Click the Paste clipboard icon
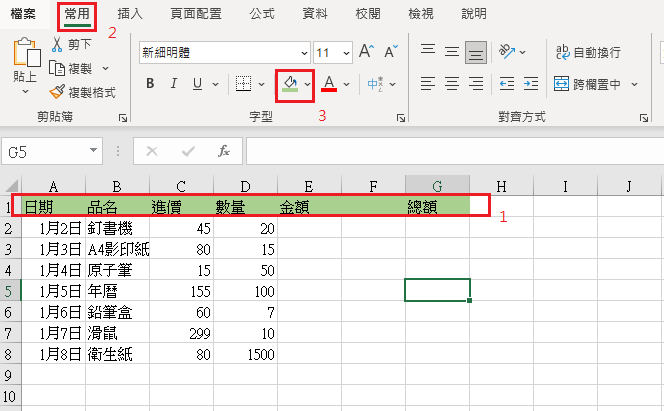The width and height of the screenshot is (664, 411). (x=27, y=52)
